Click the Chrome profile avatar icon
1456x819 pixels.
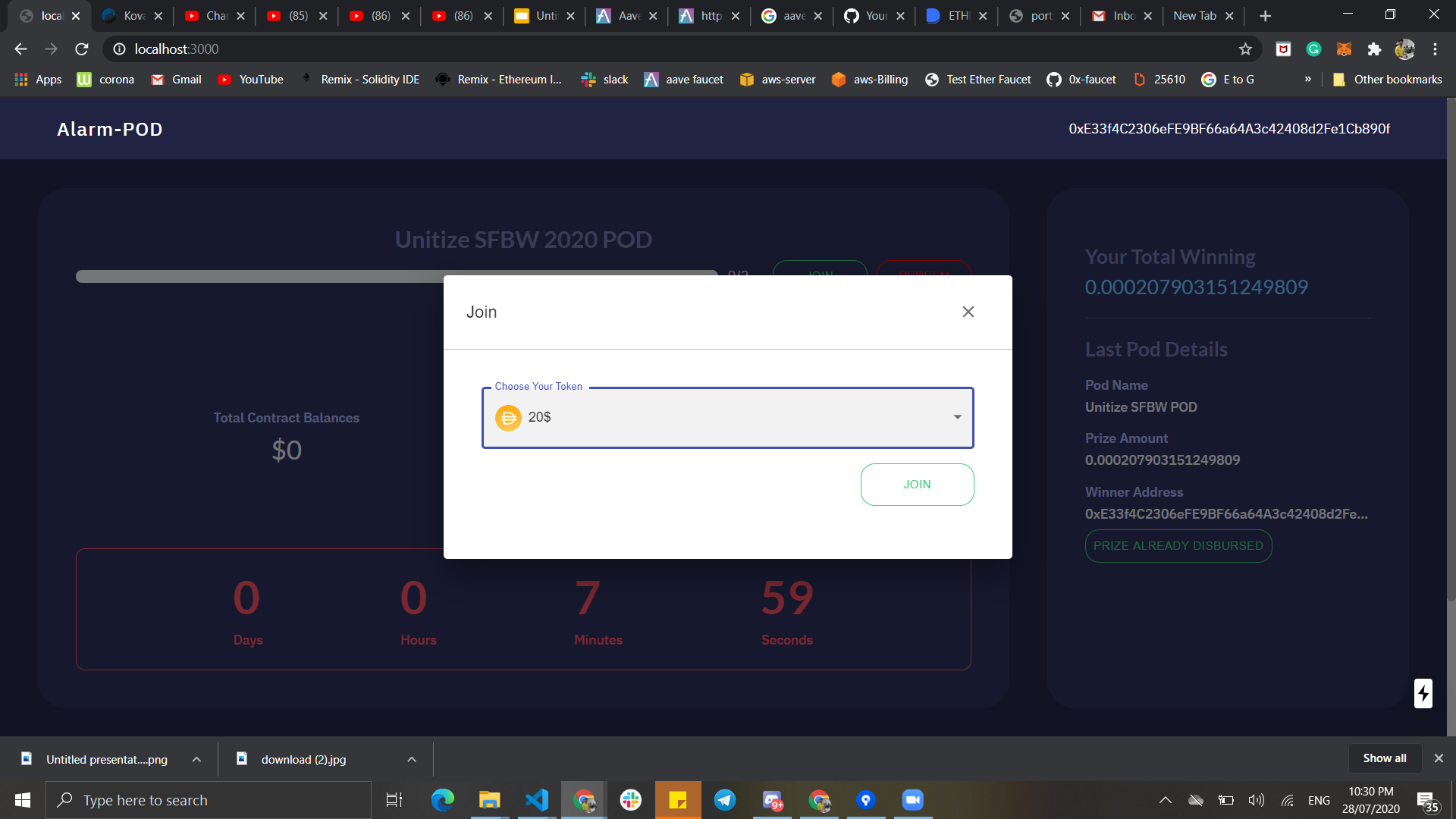(1406, 49)
